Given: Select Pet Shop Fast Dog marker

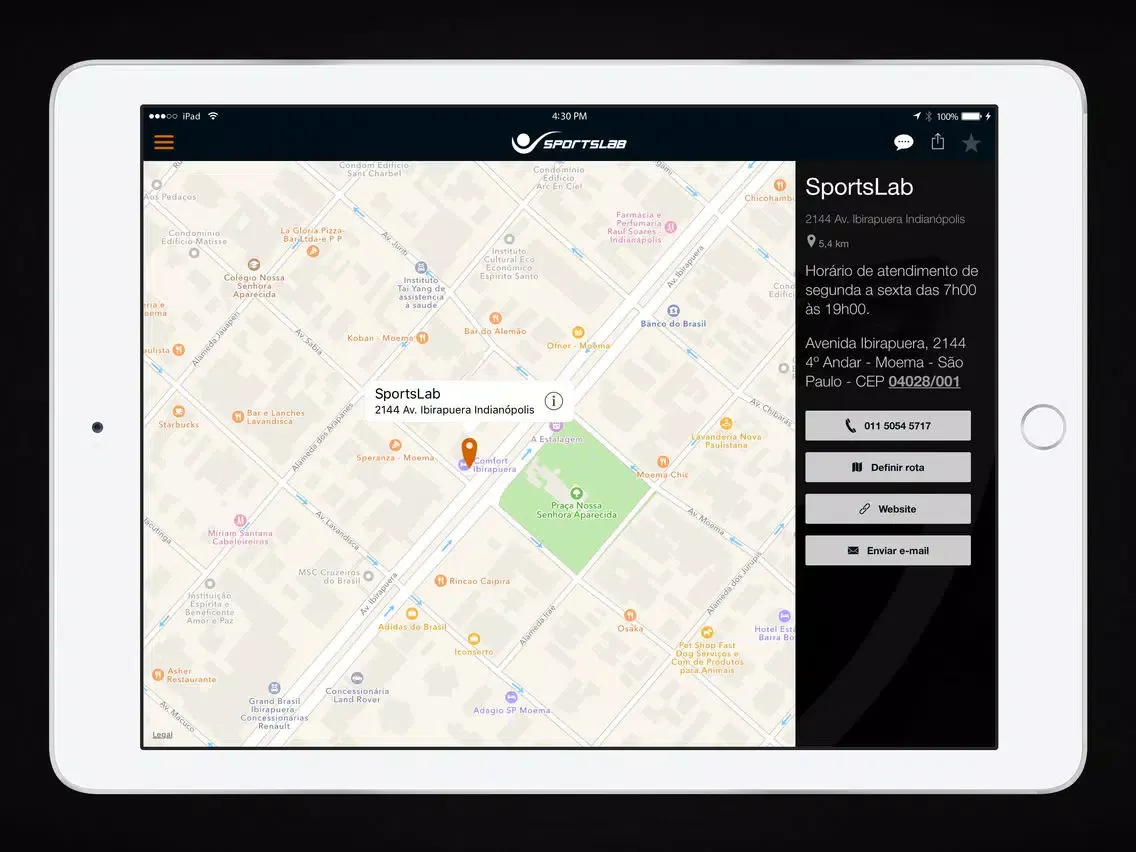Looking at the screenshot, I should tap(706, 632).
